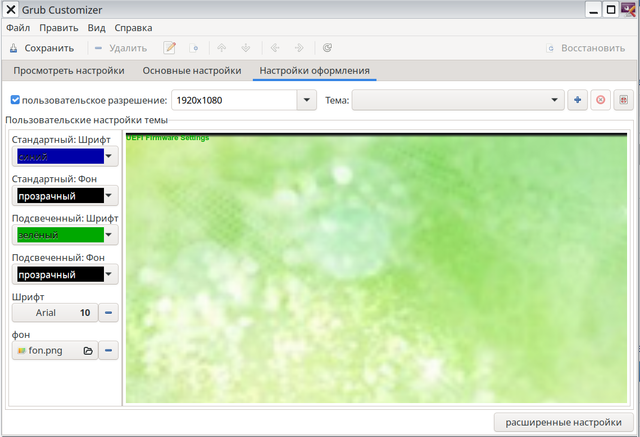This screenshot has width=640, height=437.
Task: Switch to Основные настройки tab
Action: (x=192, y=71)
